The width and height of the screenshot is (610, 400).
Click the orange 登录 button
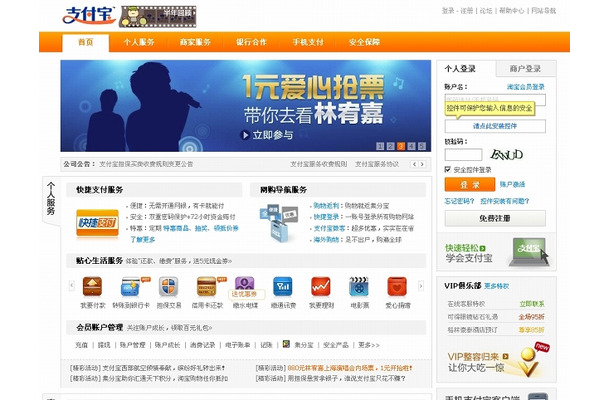pyautogui.click(x=470, y=184)
